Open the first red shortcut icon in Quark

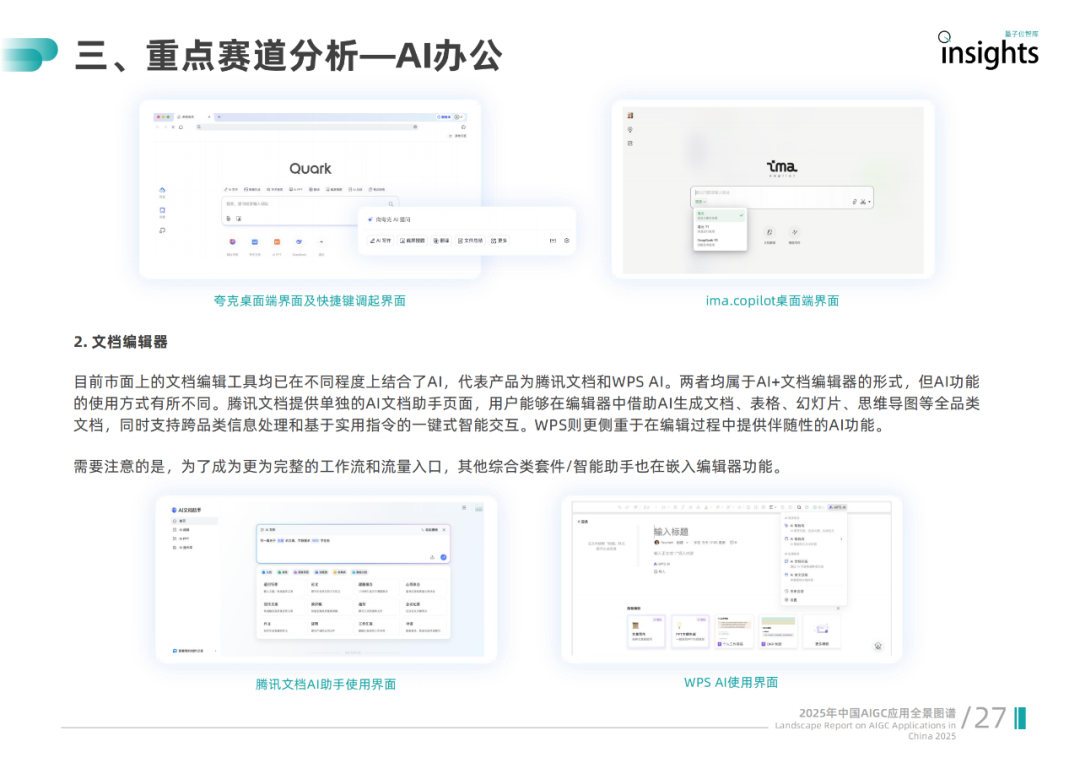click(233, 242)
